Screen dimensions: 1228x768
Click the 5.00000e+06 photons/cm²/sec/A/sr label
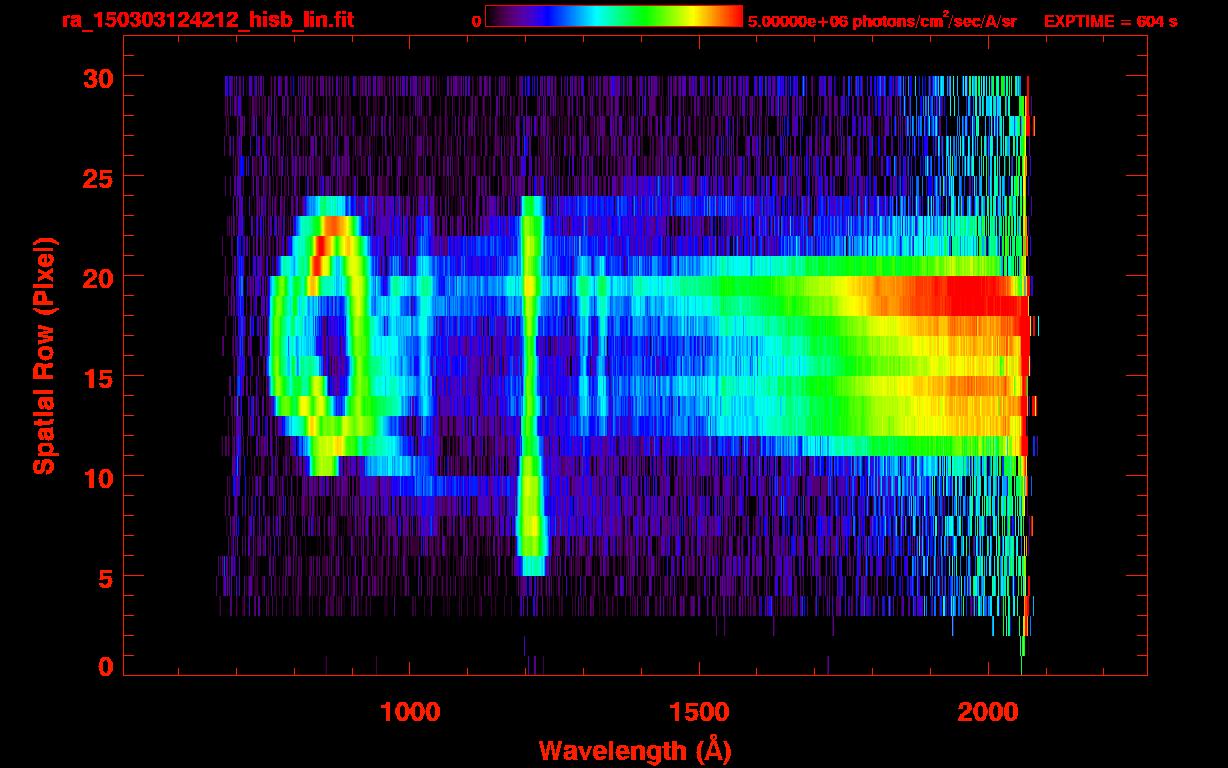point(882,20)
